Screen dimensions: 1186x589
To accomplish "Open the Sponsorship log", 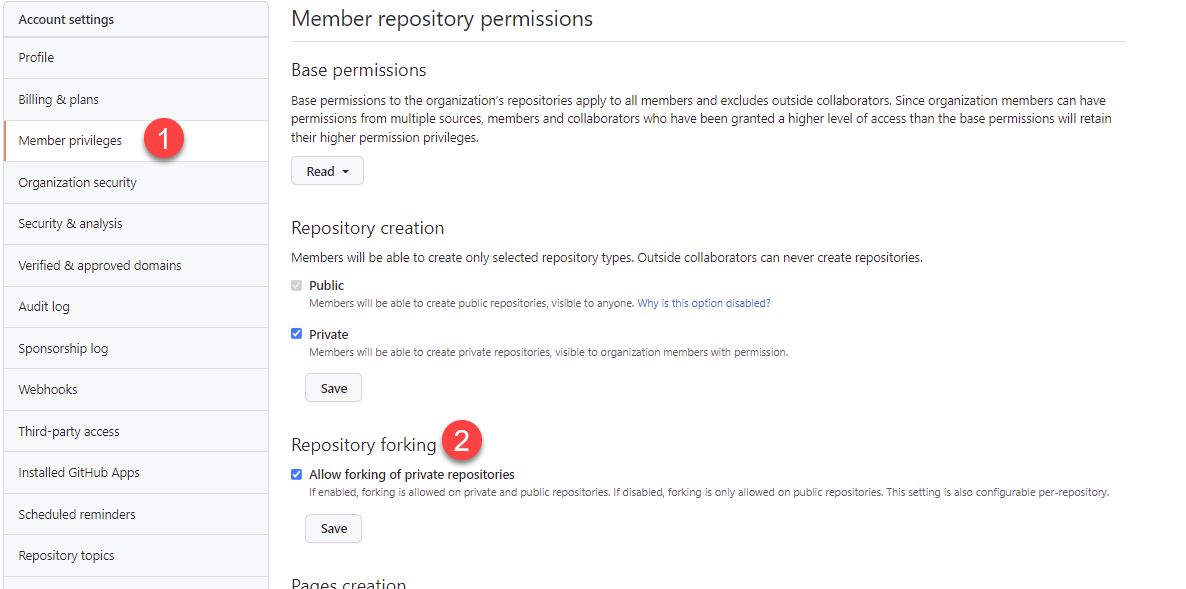I will pyautogui.click(x=63, y=349).
